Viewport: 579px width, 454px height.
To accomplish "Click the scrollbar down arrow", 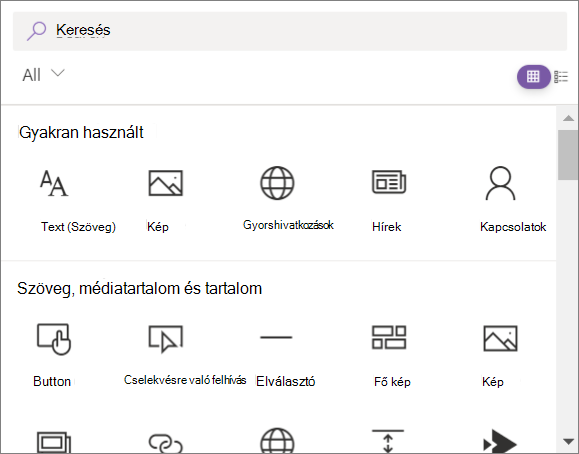I will [x=568, y=441].
